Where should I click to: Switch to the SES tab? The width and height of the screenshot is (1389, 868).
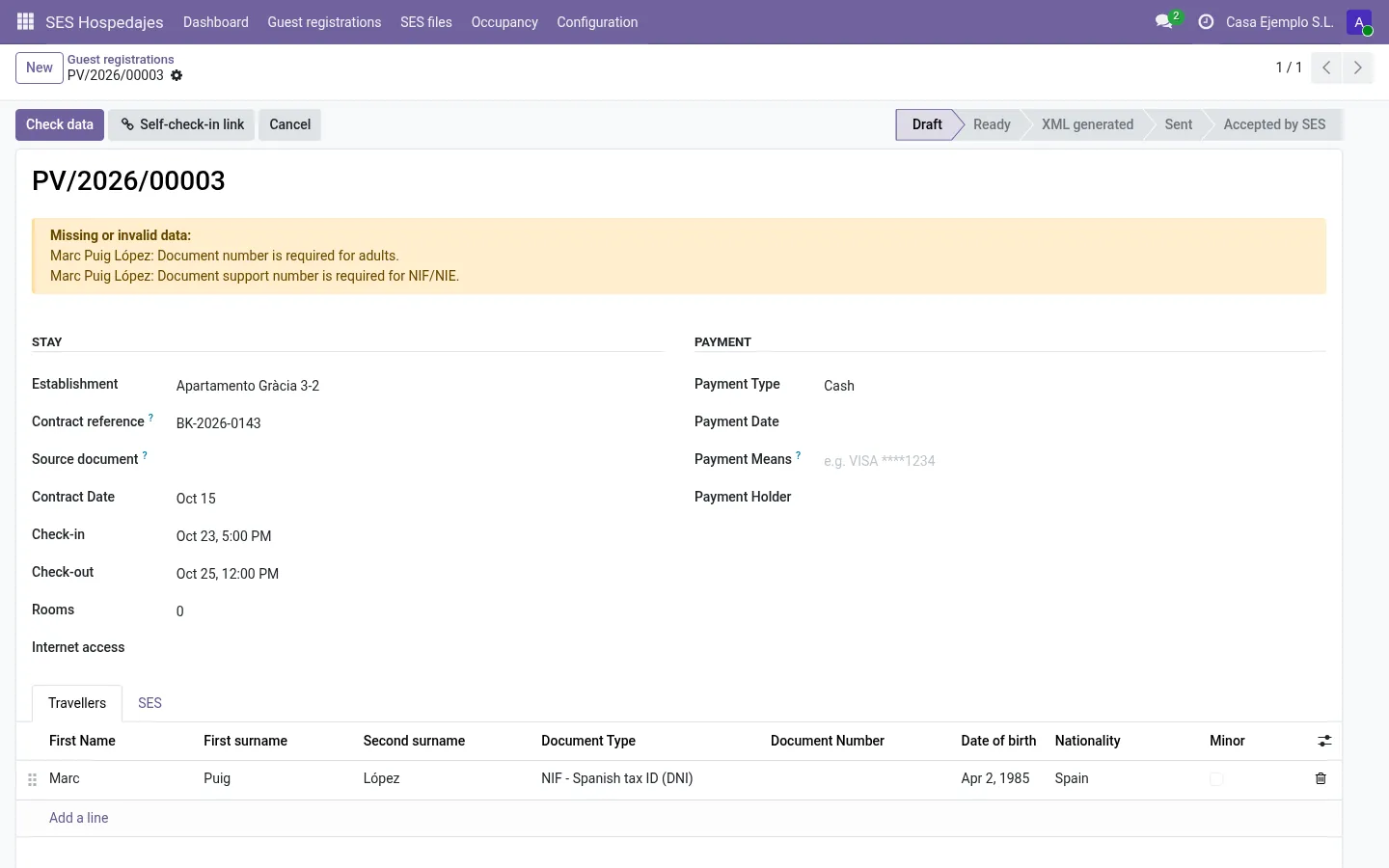(x=150, y=703)
